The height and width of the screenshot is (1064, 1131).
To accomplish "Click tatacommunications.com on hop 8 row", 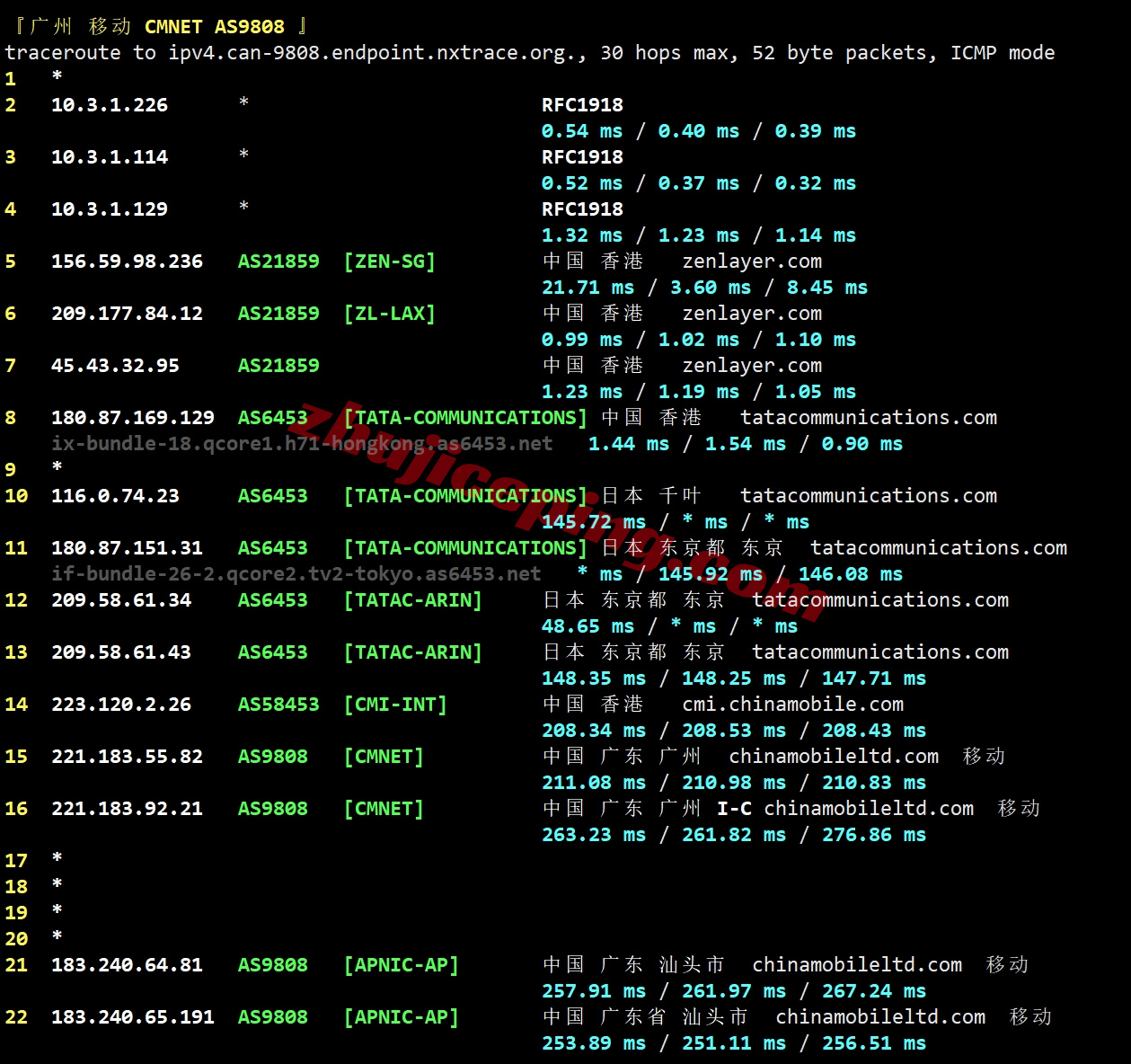I will (869, 418).
